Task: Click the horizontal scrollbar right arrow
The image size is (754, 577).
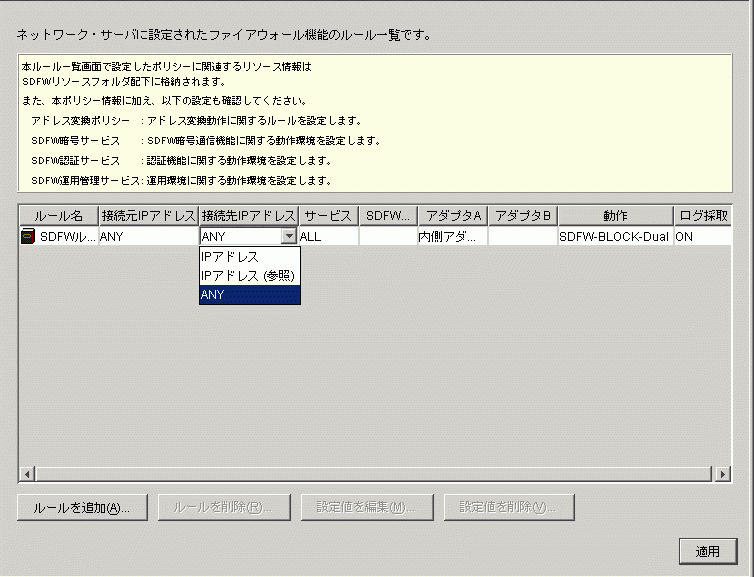Action: pyautogui.click(x=722, y=474)
